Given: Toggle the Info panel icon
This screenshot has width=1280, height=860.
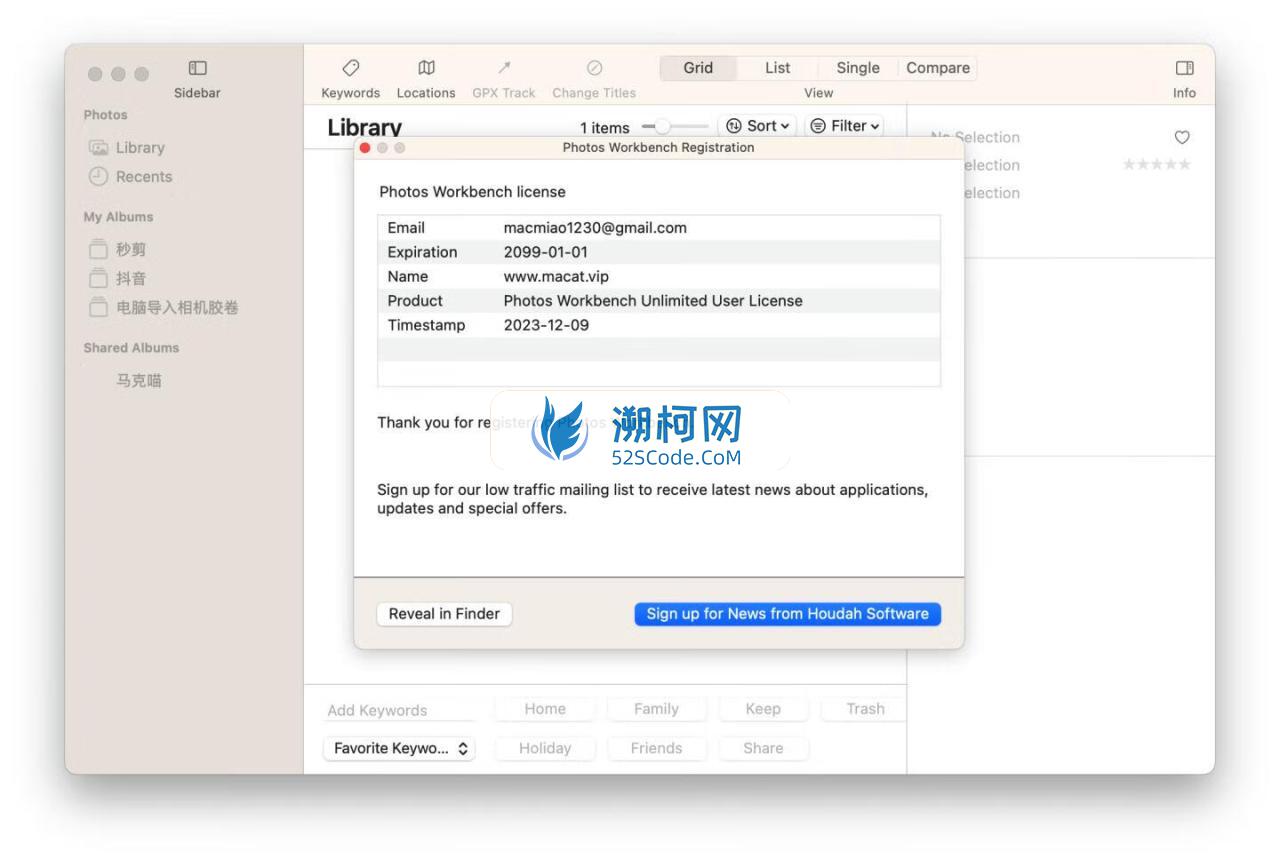Looking at the screenshot, I should [1184, 68].
